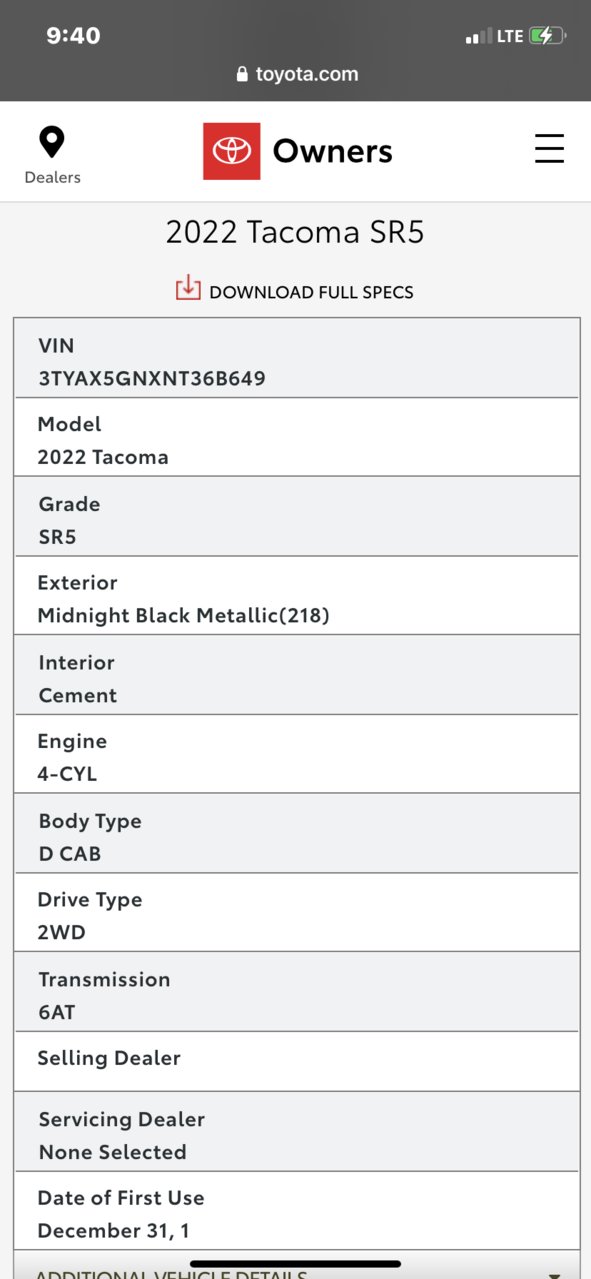This screenshot has width=591, height=1279.
Task: Tap the toyota.com address bar
Action: pos(296,75)
